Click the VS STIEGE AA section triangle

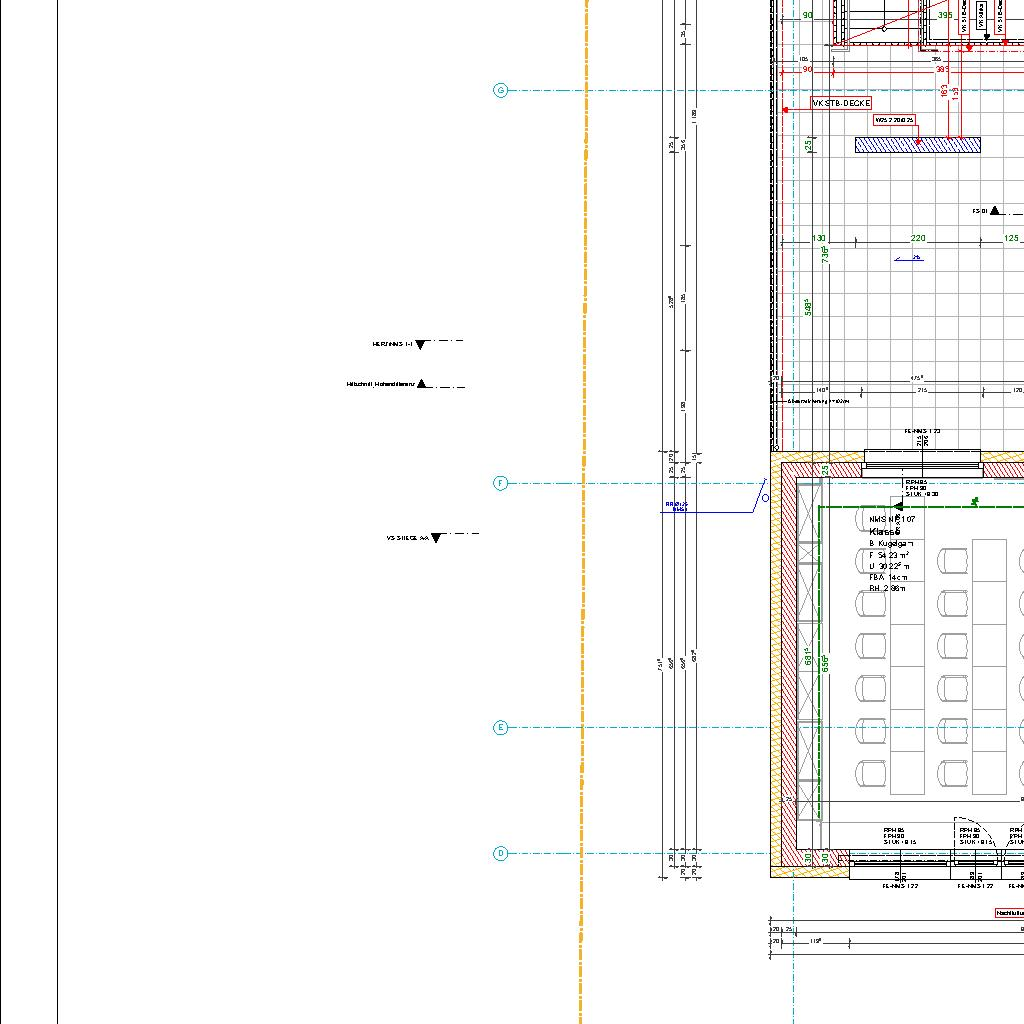coord(436,538)
